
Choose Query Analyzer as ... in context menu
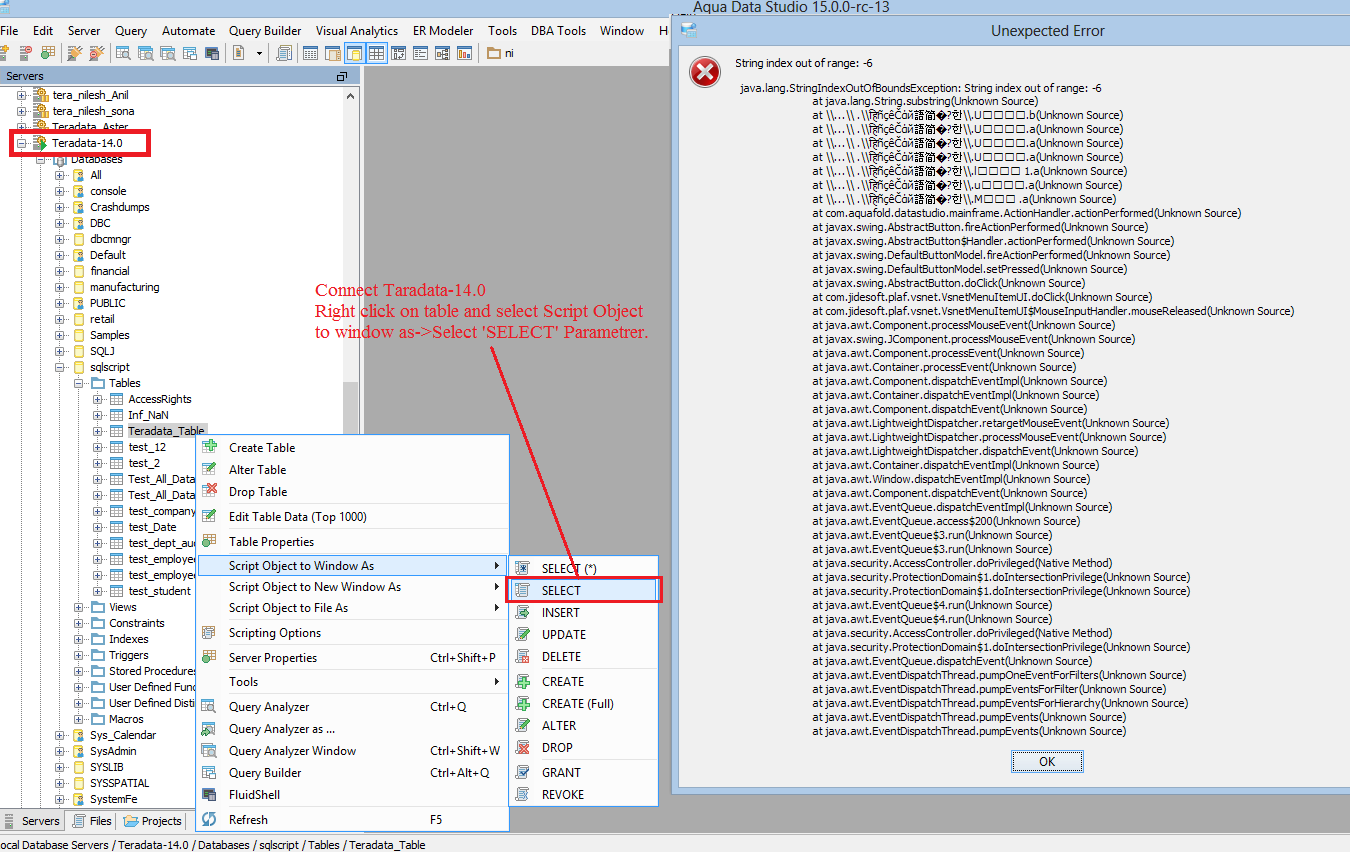[352, 729]
